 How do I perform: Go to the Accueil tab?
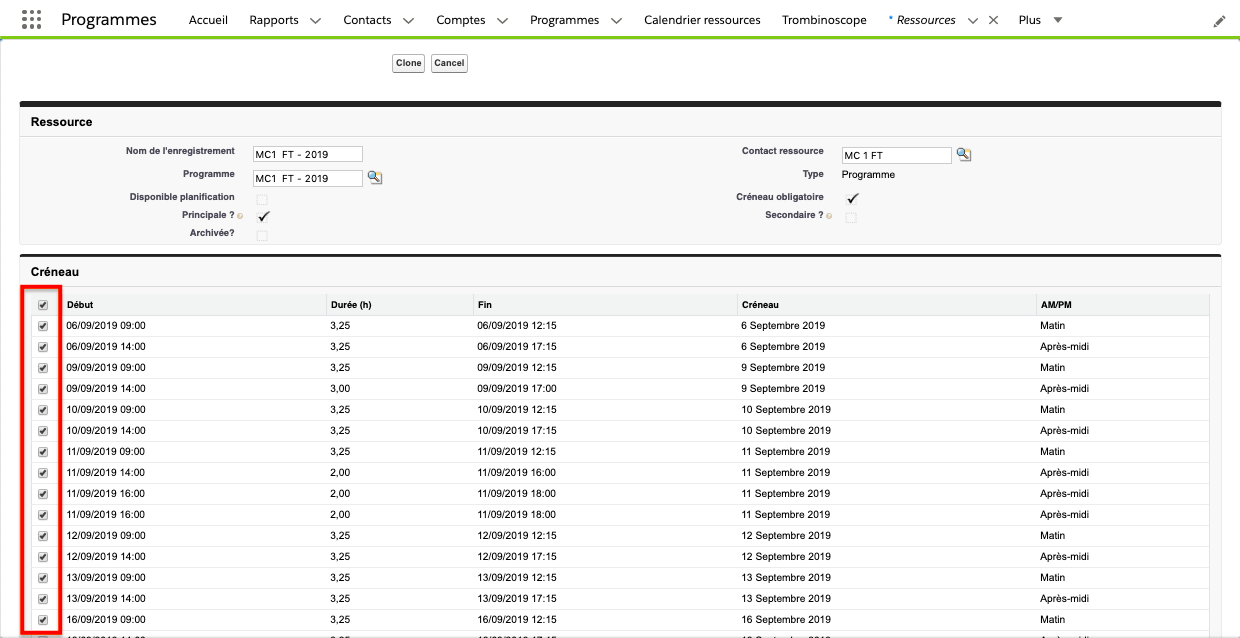click(208, 20)
